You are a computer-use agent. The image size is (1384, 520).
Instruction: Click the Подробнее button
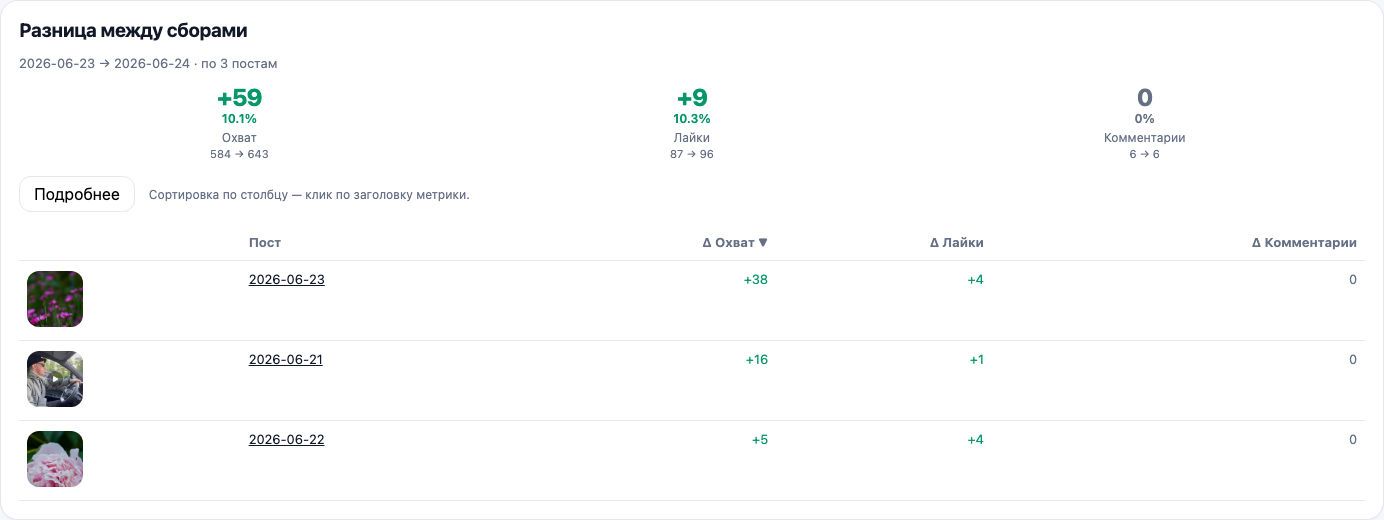tap(77, 194)
